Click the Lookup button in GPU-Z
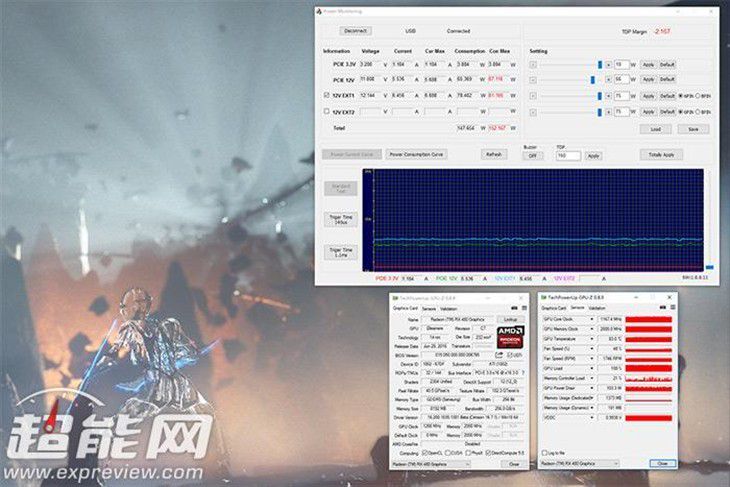The image size is (730, 487). pyautogui.click(x=510, y=319)
